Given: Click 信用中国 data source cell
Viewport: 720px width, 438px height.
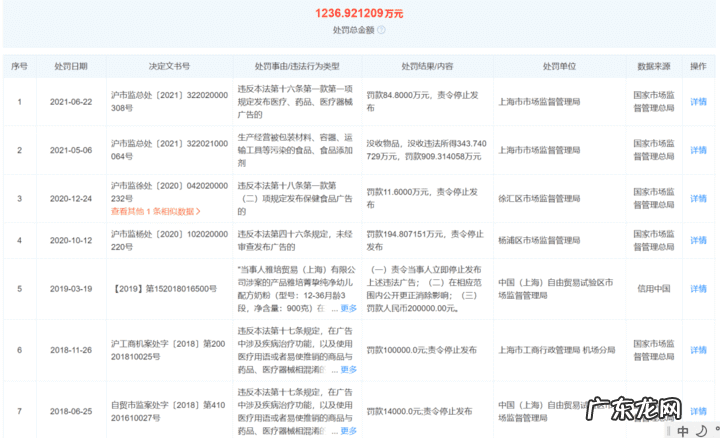Looking at the screenshot, I should coord(654,289).
